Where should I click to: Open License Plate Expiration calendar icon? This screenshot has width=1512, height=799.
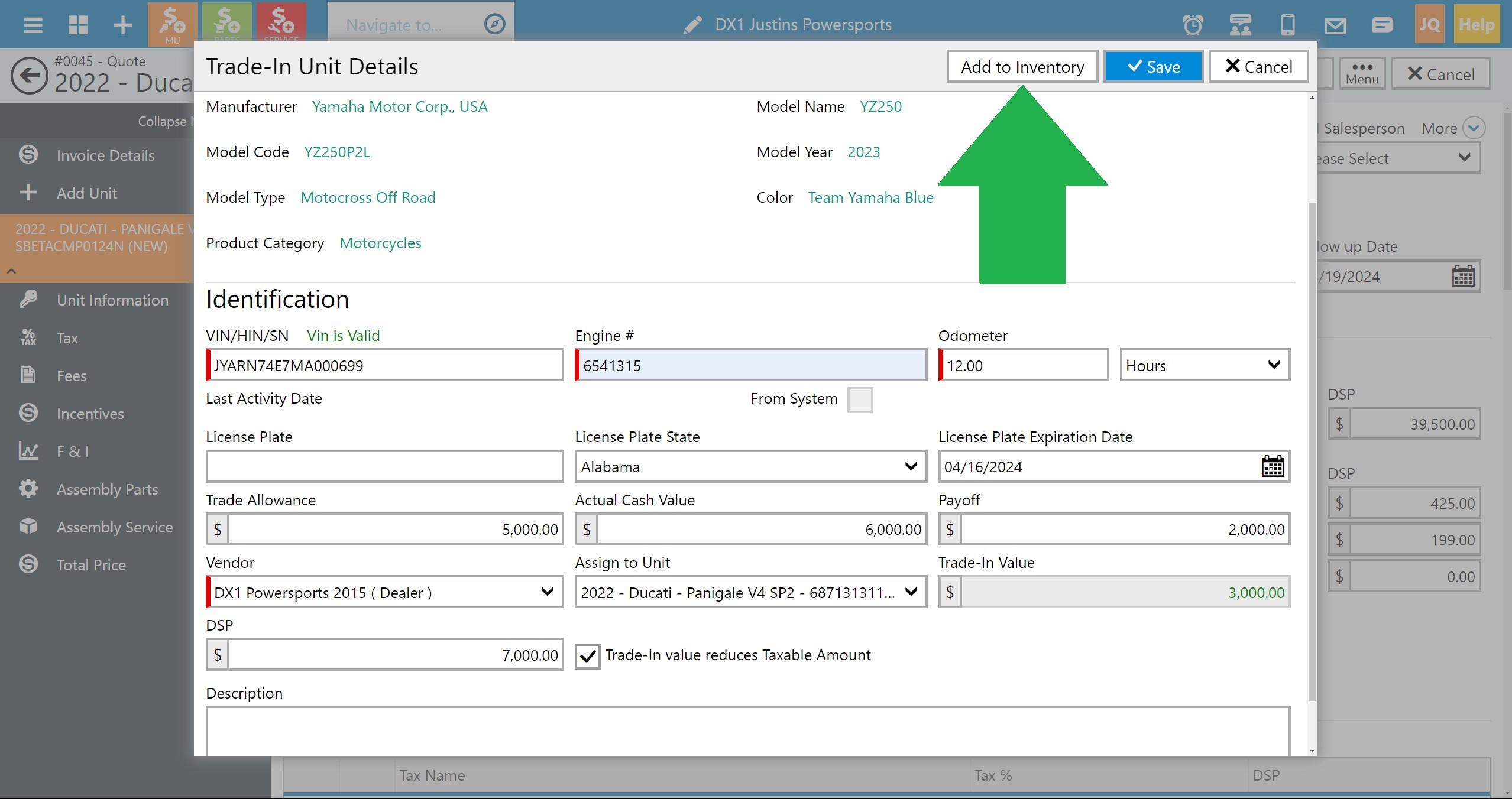[x=1273, y=466]
